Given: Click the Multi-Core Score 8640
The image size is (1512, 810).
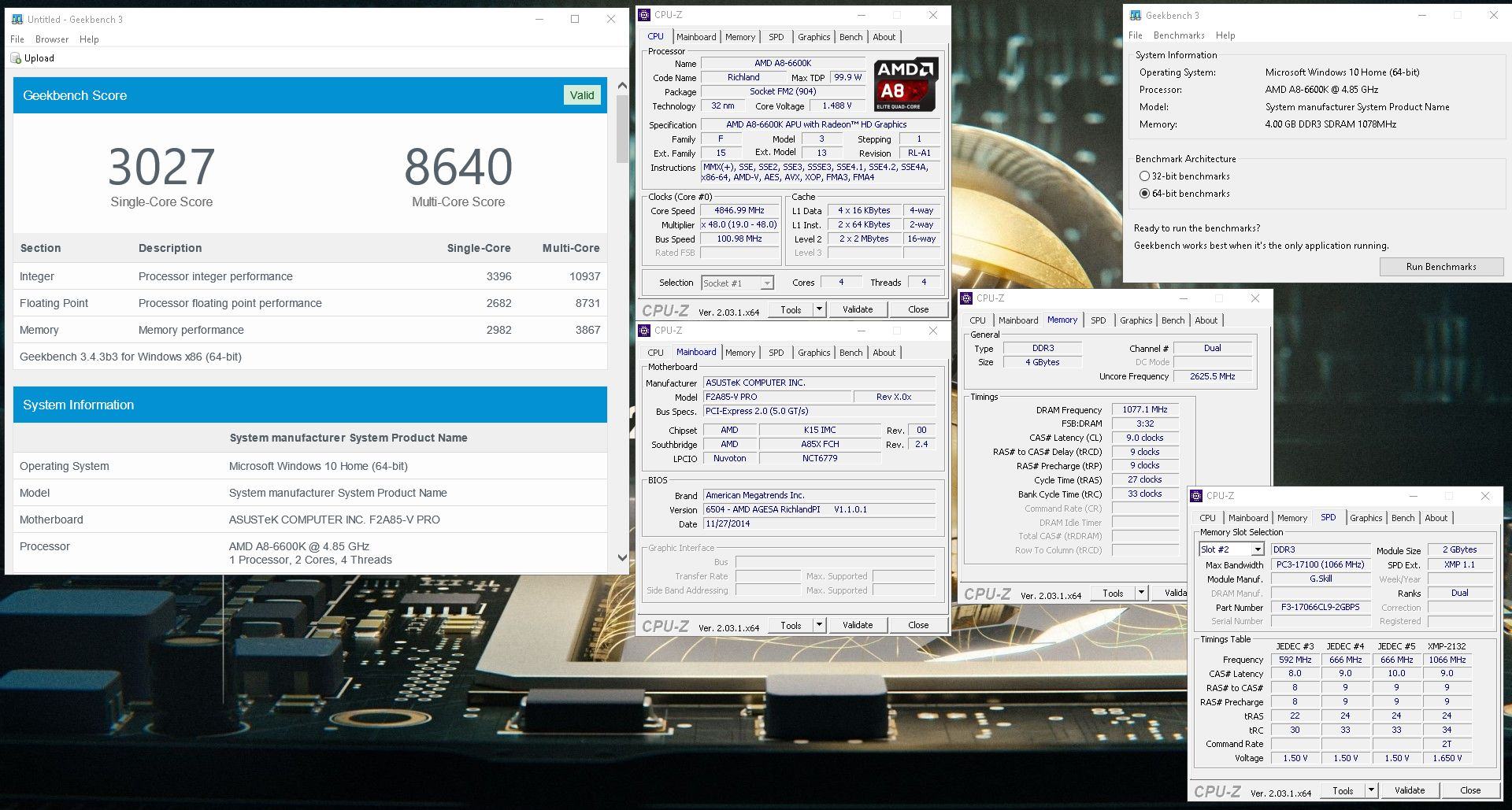Looking at the screenshot, I should [x=458, y=167].
